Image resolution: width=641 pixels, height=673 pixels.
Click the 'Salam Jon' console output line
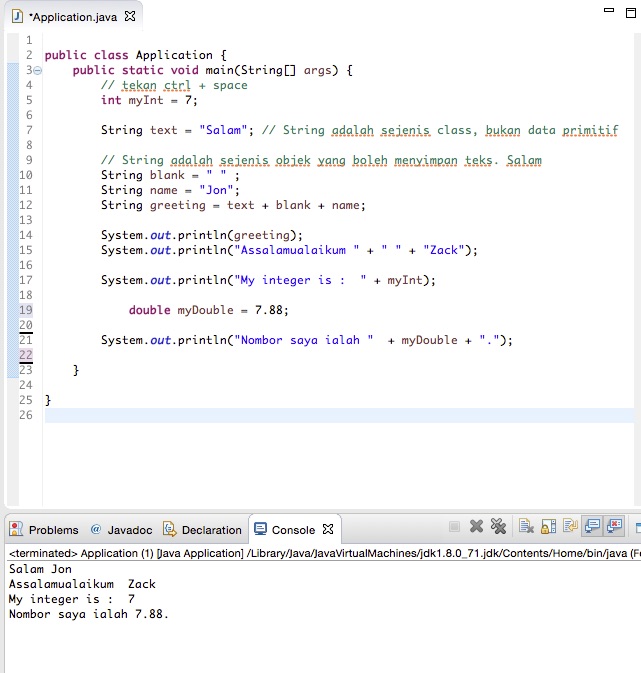(x=40, y=569)
